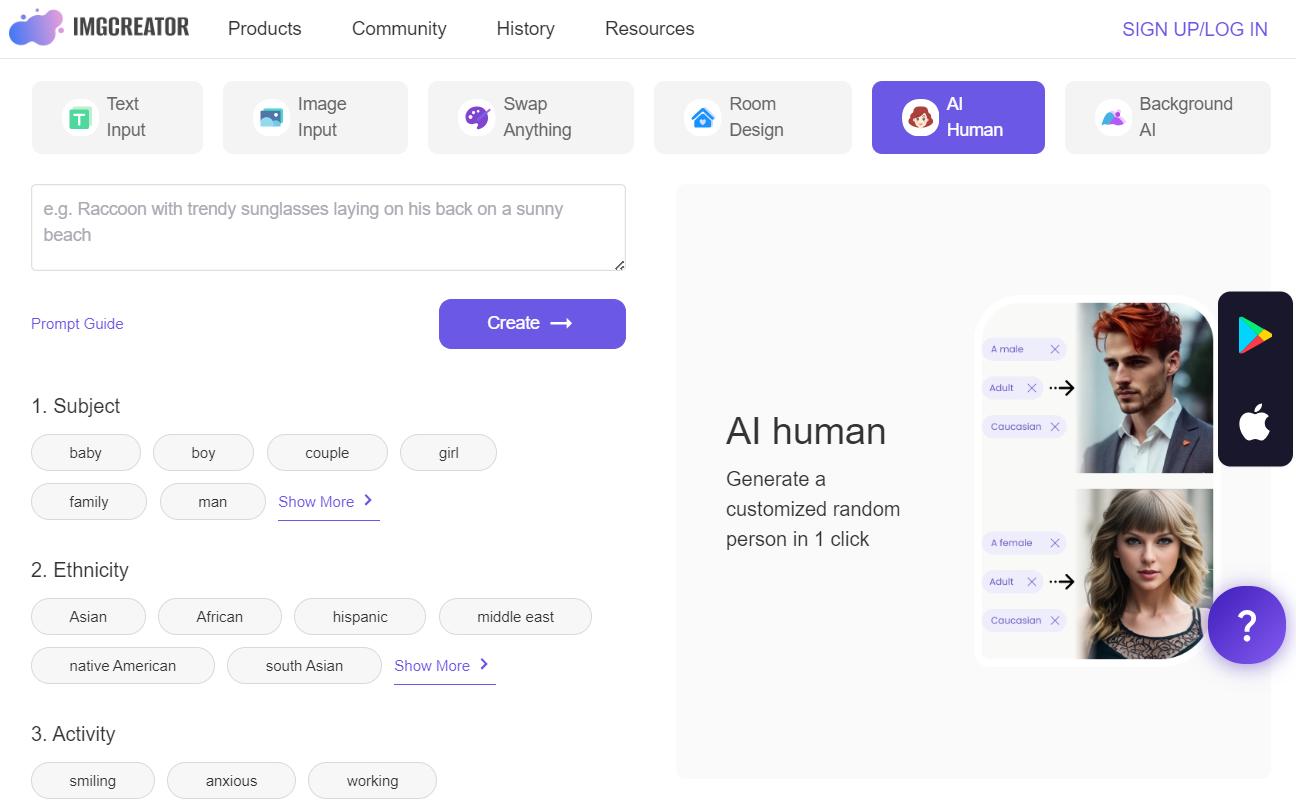This screenshot has height=804, width=1296.
Task: Click the Image Input tool icon
Action: [x=270, y=117]
